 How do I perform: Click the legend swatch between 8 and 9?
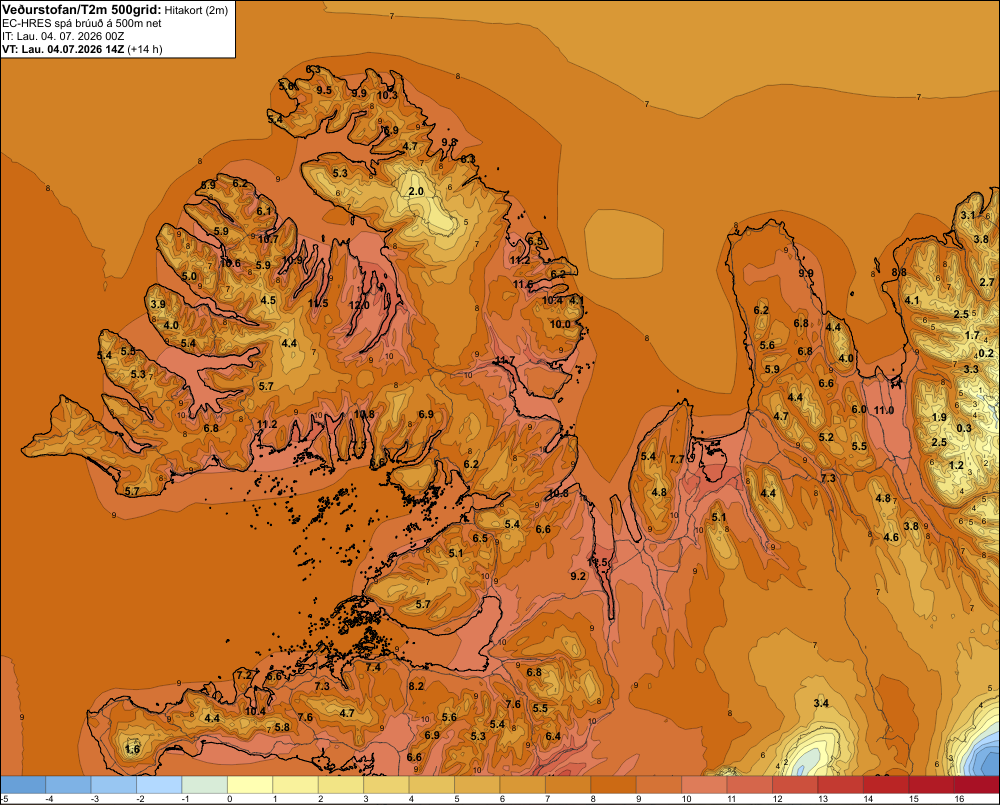pyautogui.click(x=614, y=784)
